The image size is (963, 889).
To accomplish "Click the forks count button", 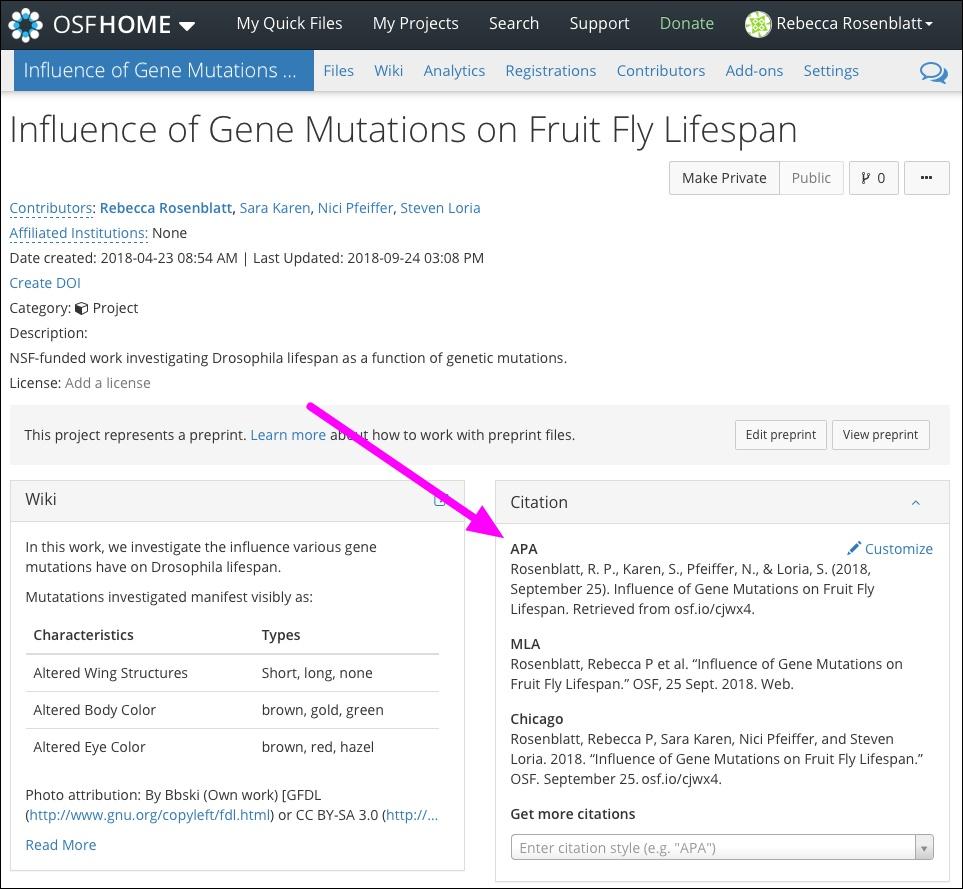I will pos(873,178).
